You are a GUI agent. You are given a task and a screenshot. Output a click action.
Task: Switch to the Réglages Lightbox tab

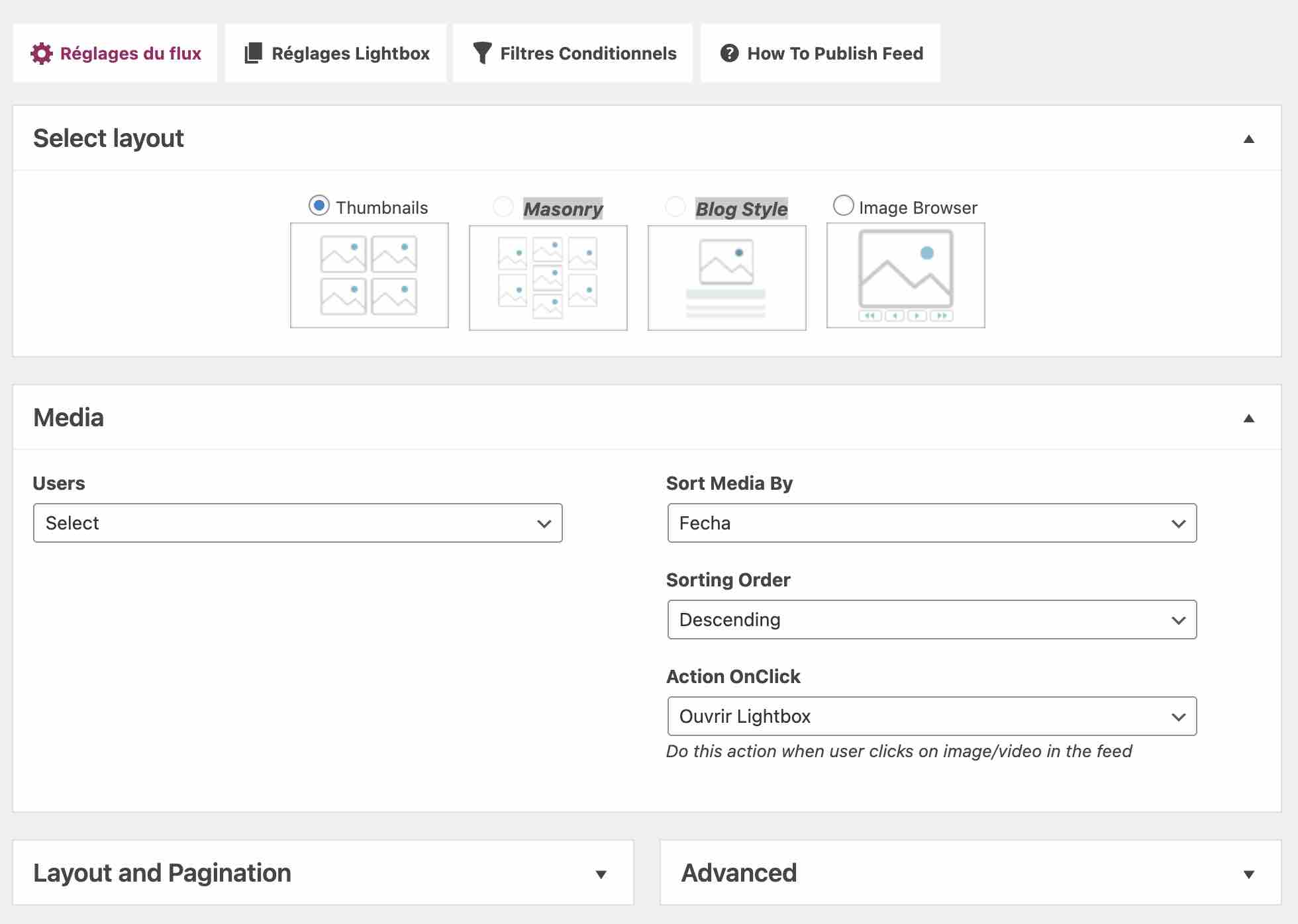tap(334, 53)
